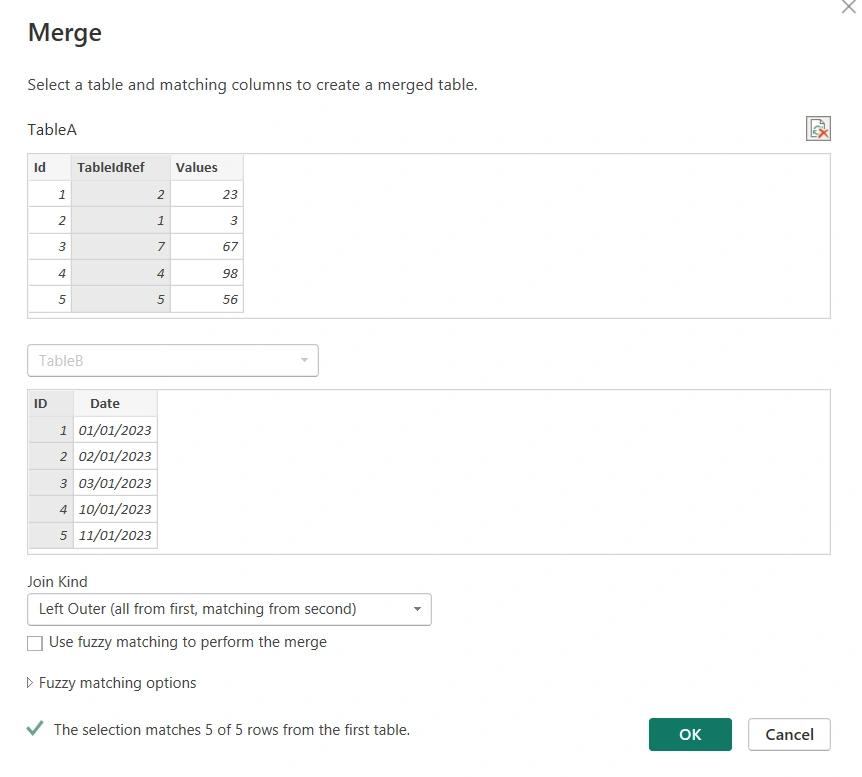Confirm the merge with OK

690,734
